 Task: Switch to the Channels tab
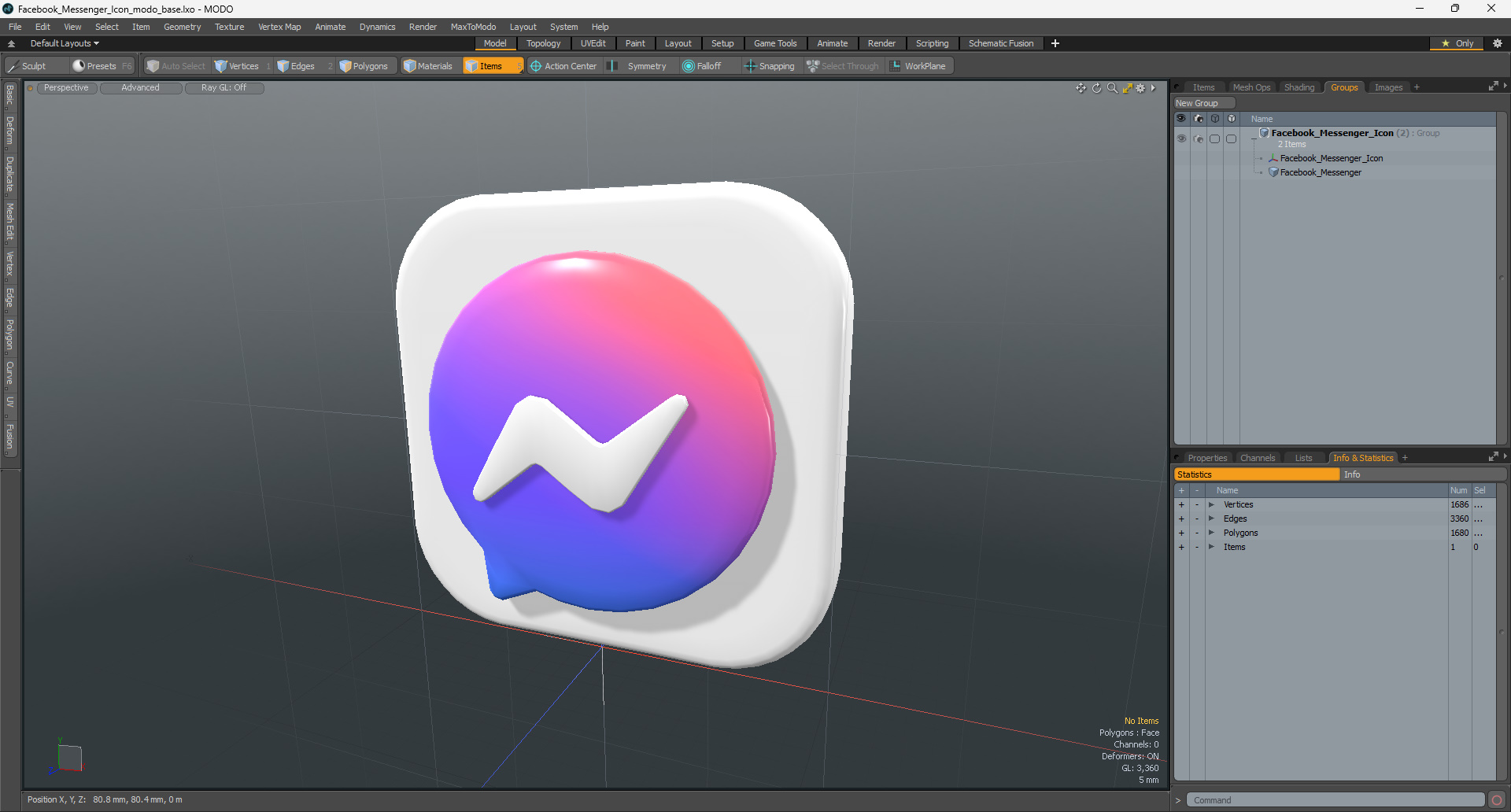[1258, 458]
